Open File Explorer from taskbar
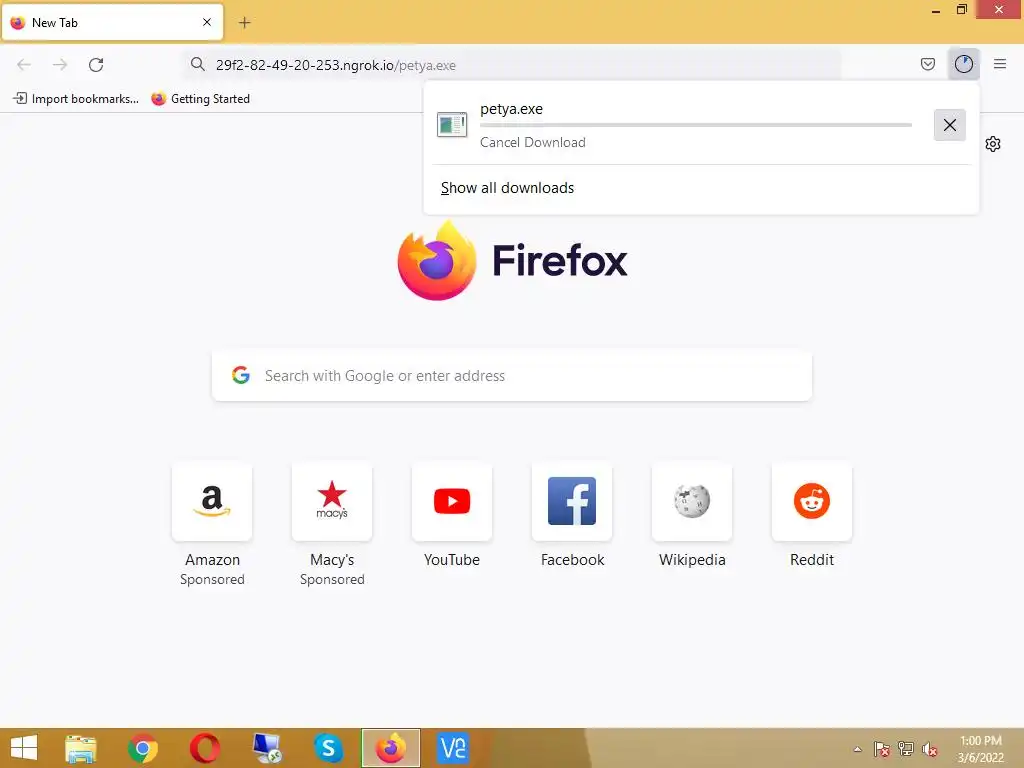The image size is (1024, 768). 81,748
